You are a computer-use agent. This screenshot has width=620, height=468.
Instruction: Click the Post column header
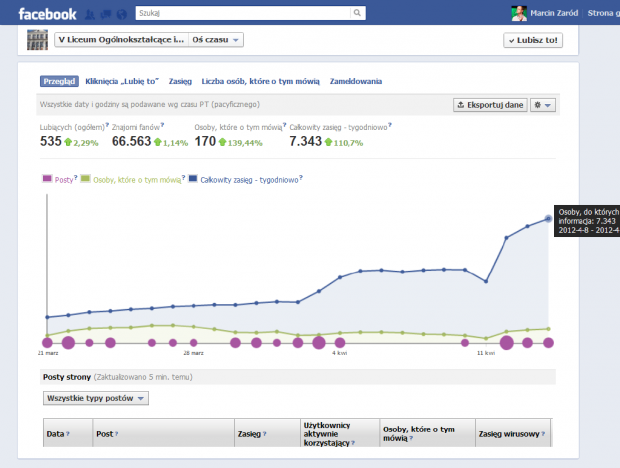pyautogui.click(x=163, y=433)
